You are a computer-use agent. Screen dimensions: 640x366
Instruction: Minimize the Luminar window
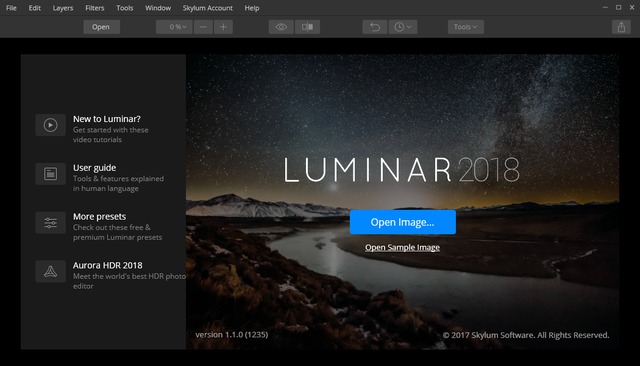coord(605,7)
